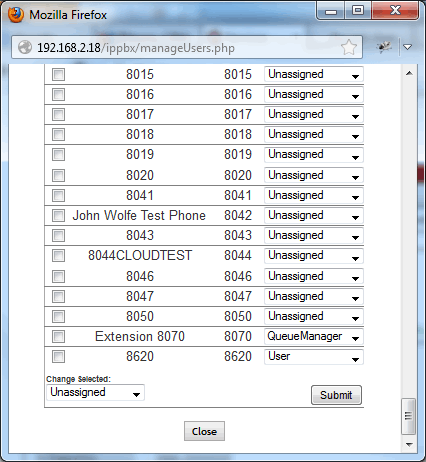
Task: Check the box for 8043
Action: click(x=58, y=235)
